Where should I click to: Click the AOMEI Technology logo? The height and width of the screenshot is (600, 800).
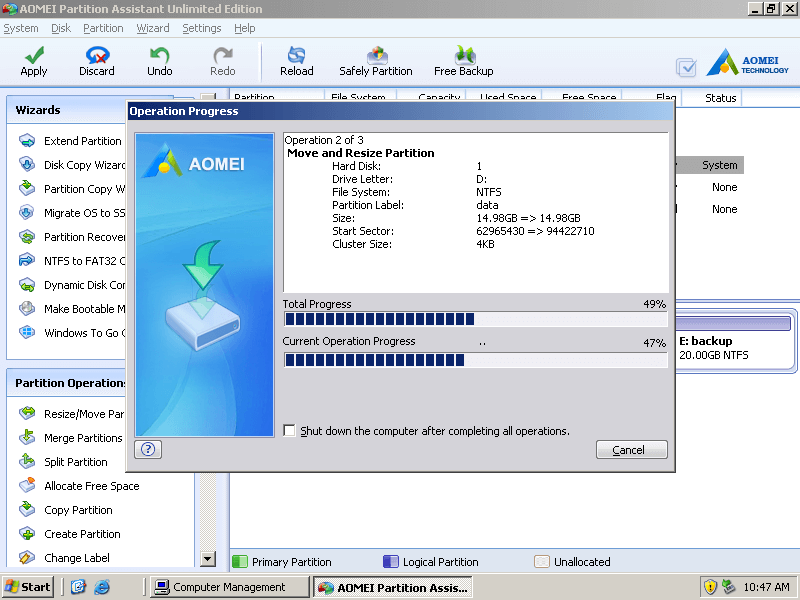747,63
